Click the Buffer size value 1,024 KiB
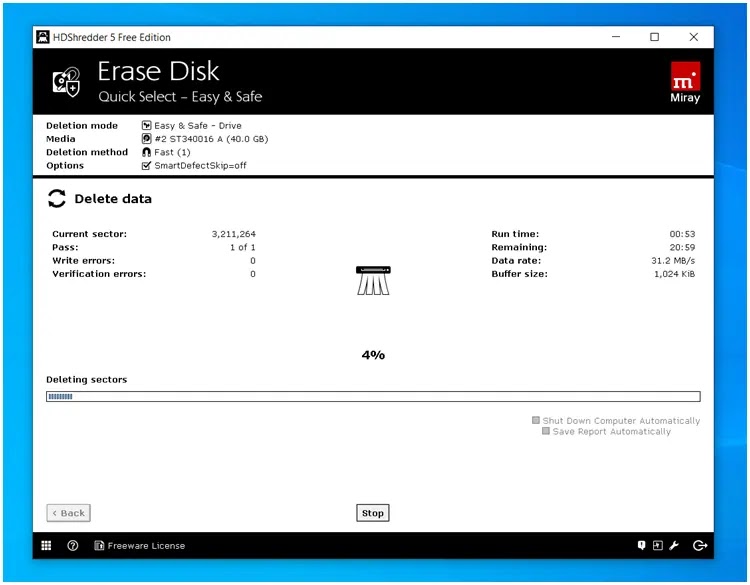The height and width of the screenshot is (585, 750). (674, 274)
